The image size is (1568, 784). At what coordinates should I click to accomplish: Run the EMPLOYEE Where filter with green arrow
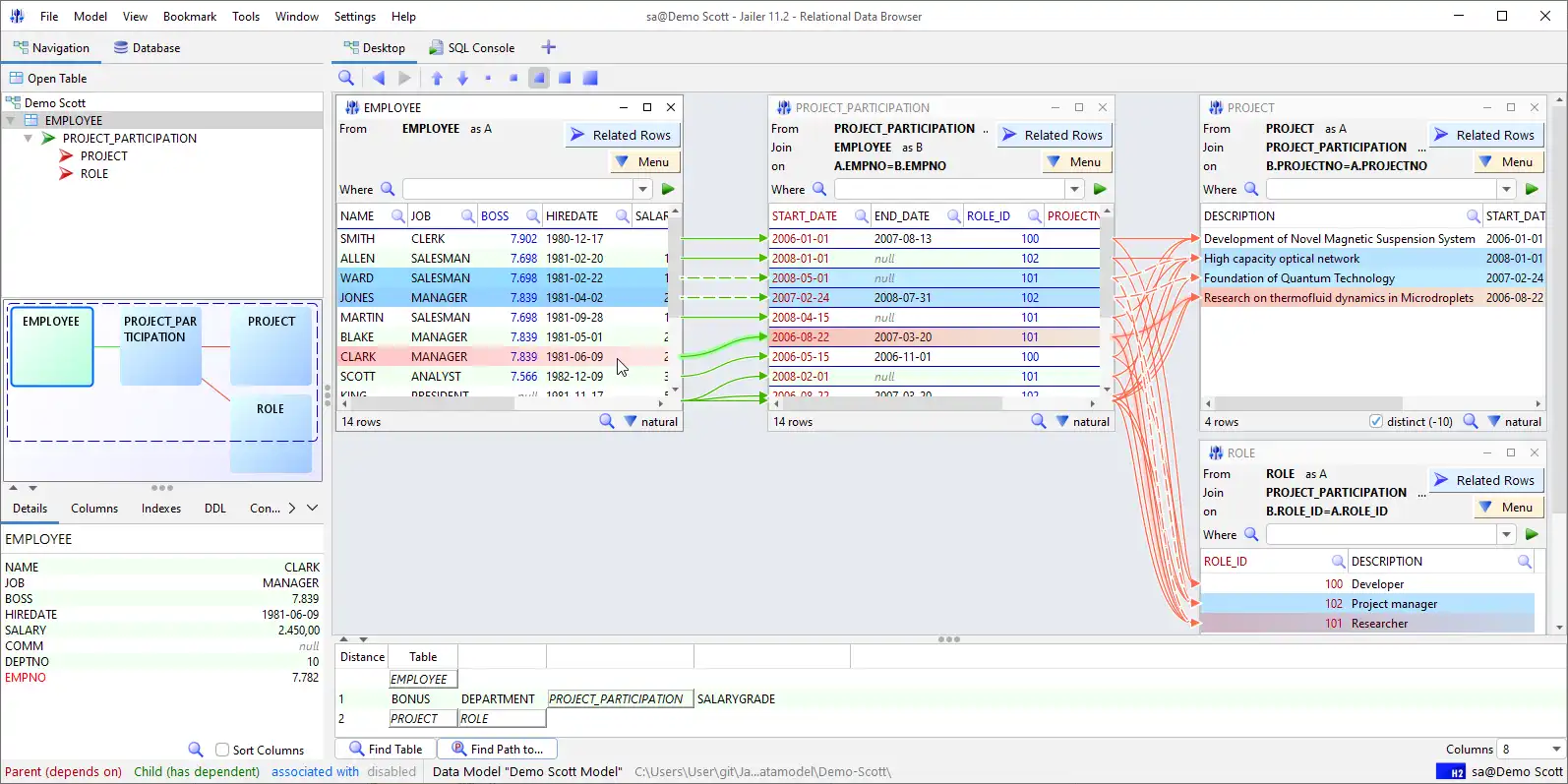click(668, 189)
